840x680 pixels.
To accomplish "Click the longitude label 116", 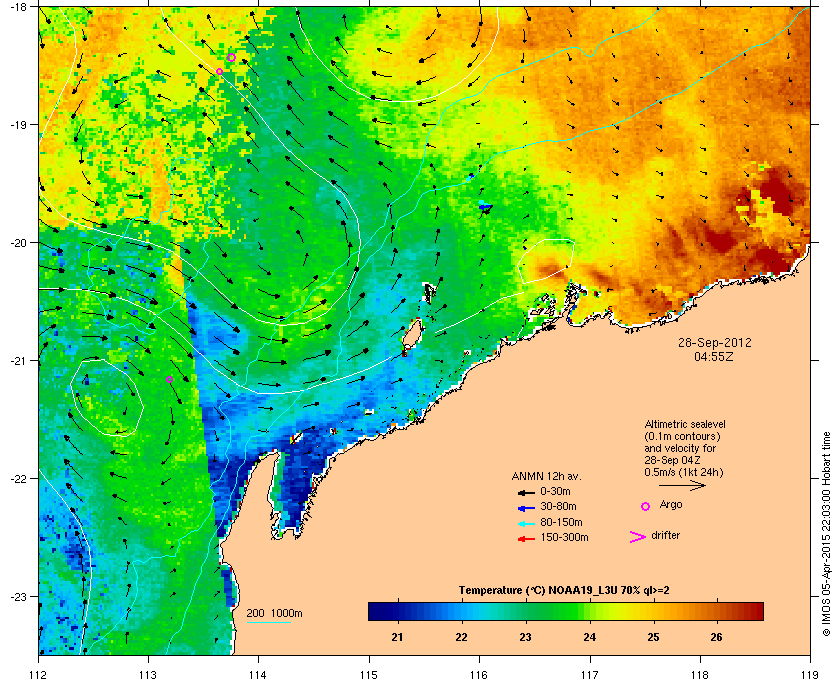I will pyautogui.click(x=479, y=674).
